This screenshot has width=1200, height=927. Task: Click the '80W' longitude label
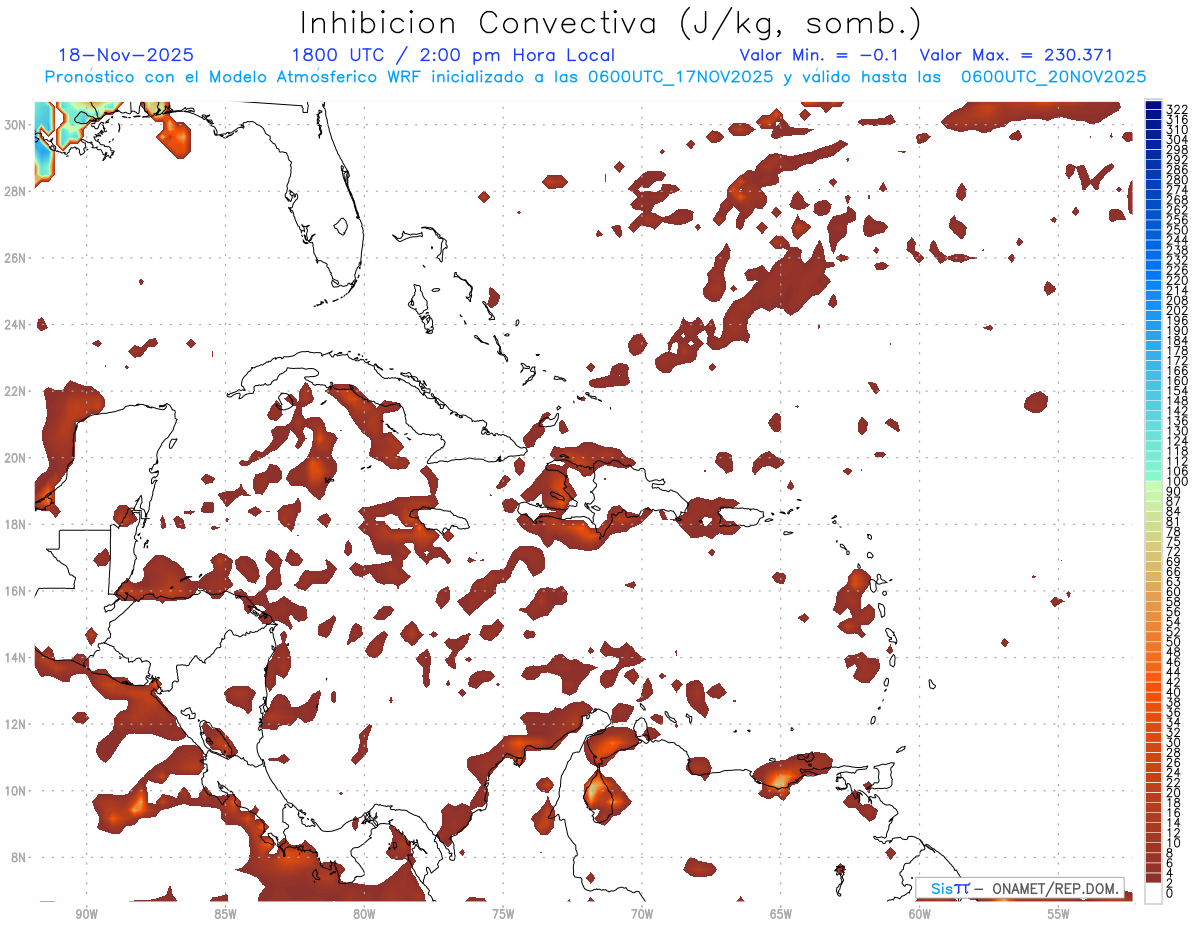tap(364, 914)
